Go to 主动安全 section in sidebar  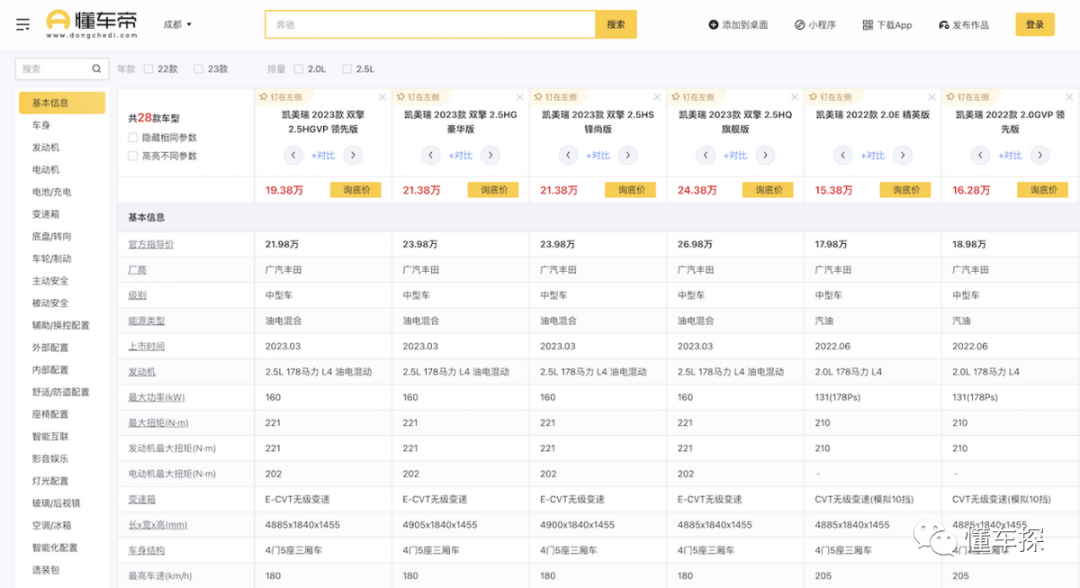[50, 281]
